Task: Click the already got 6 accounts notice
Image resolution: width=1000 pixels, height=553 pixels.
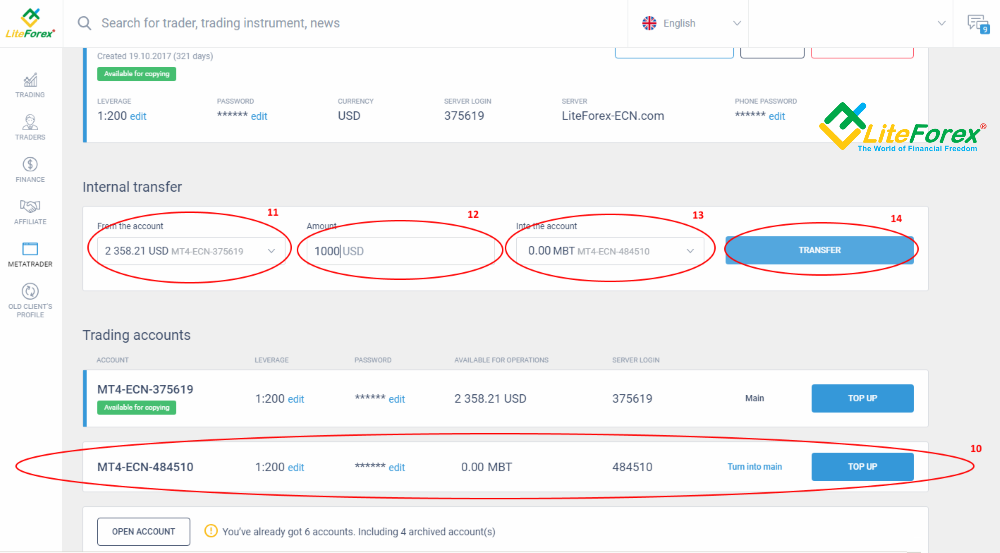Action: tap(358, 531)
